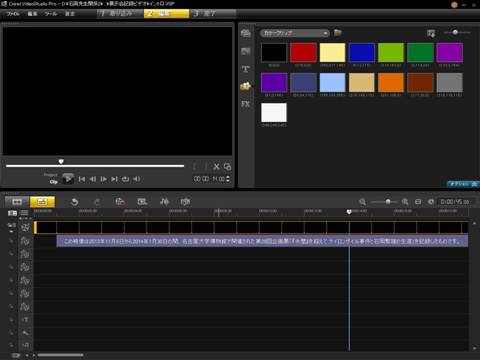Click the thumbnail size slider in library

click(x=457, y=32)
